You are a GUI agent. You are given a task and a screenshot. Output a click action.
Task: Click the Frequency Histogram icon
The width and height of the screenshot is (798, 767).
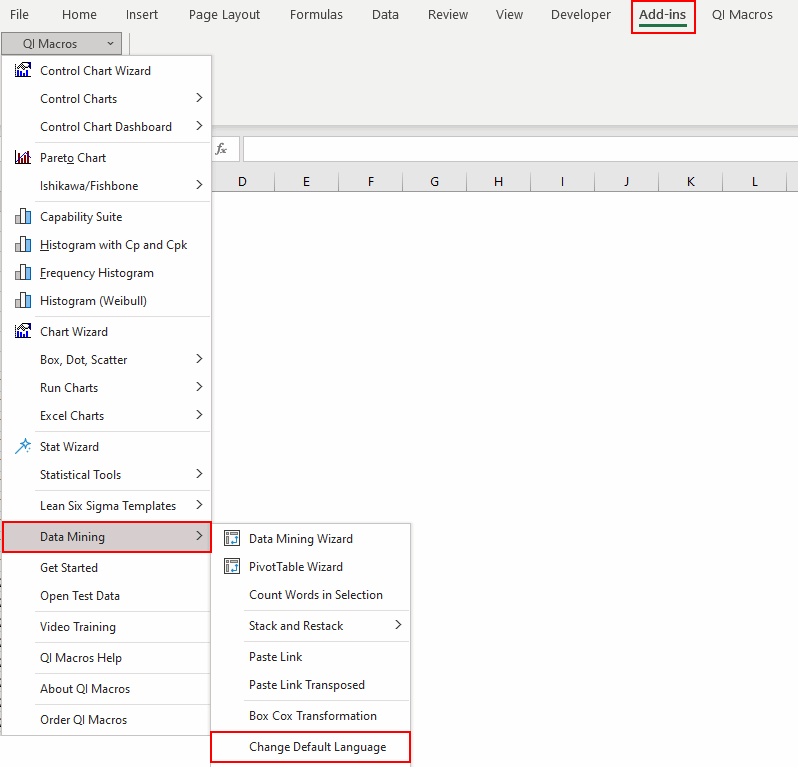pyautogui.click(x=23, y=272)
